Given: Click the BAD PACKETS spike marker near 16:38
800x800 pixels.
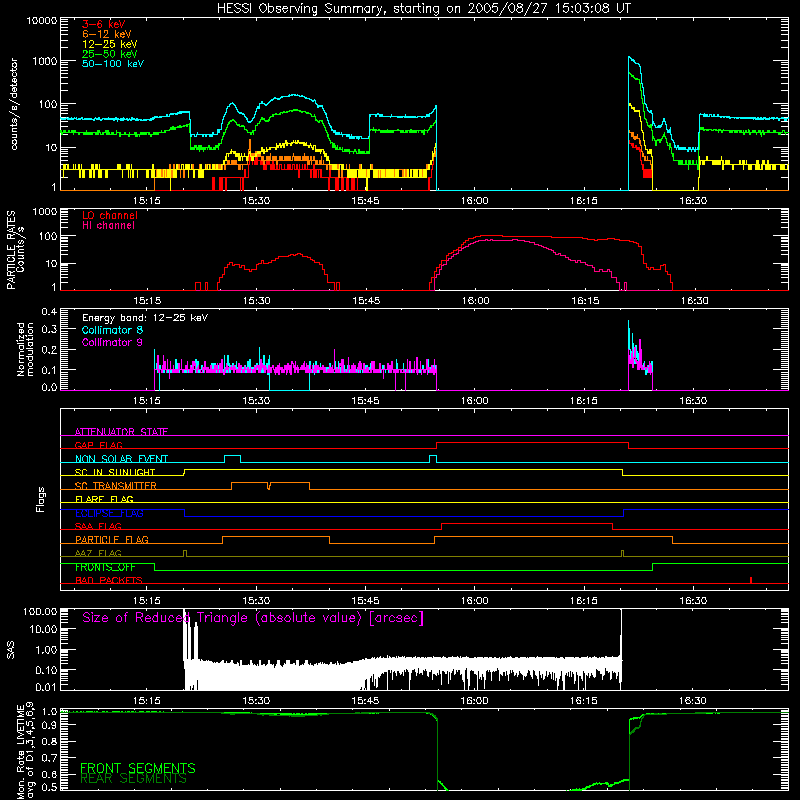Looking at the screenshot, I should [751, 580].
